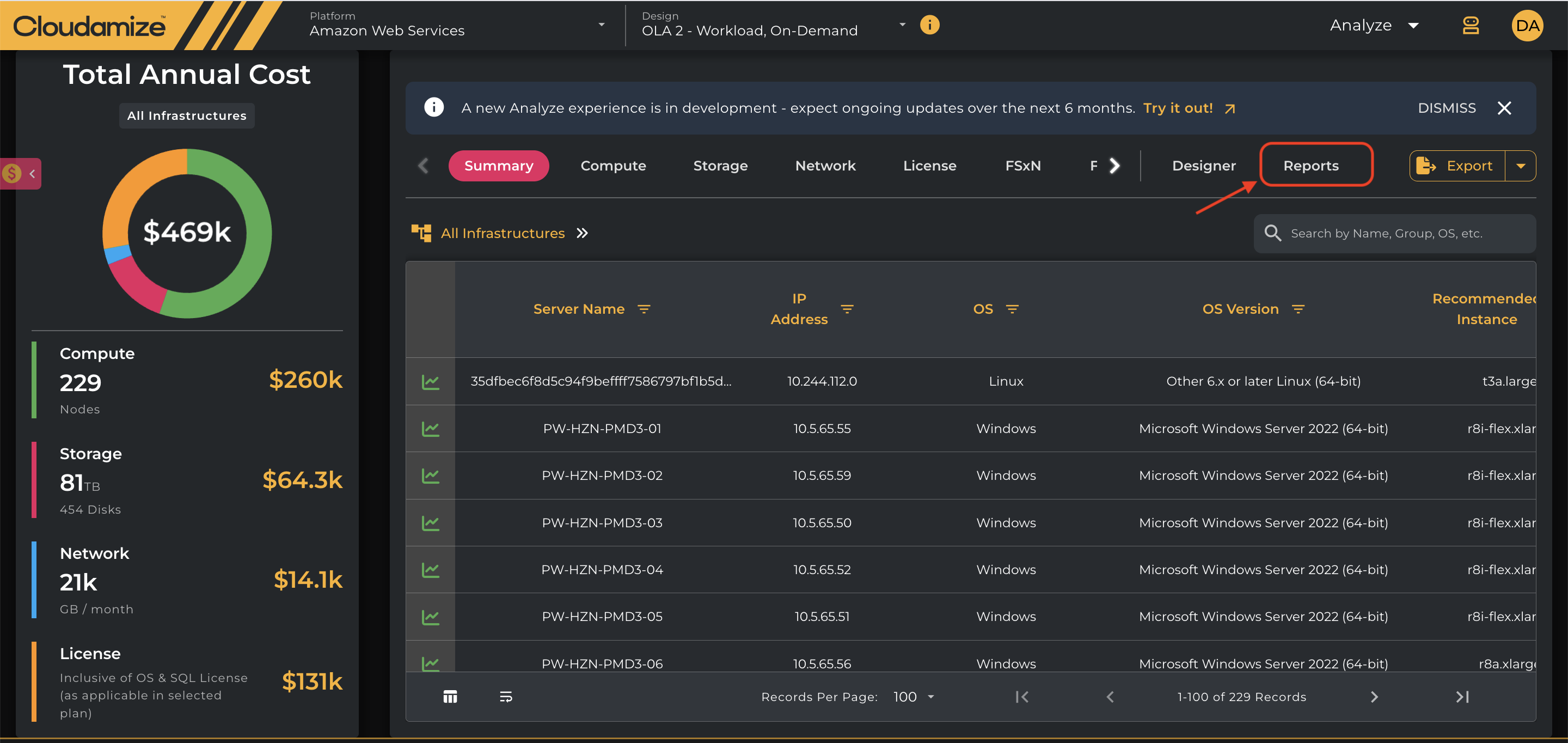Close the new Analyze experience banner
Viewport: 1568px width, 743px height.
[x=1504, y=108]
